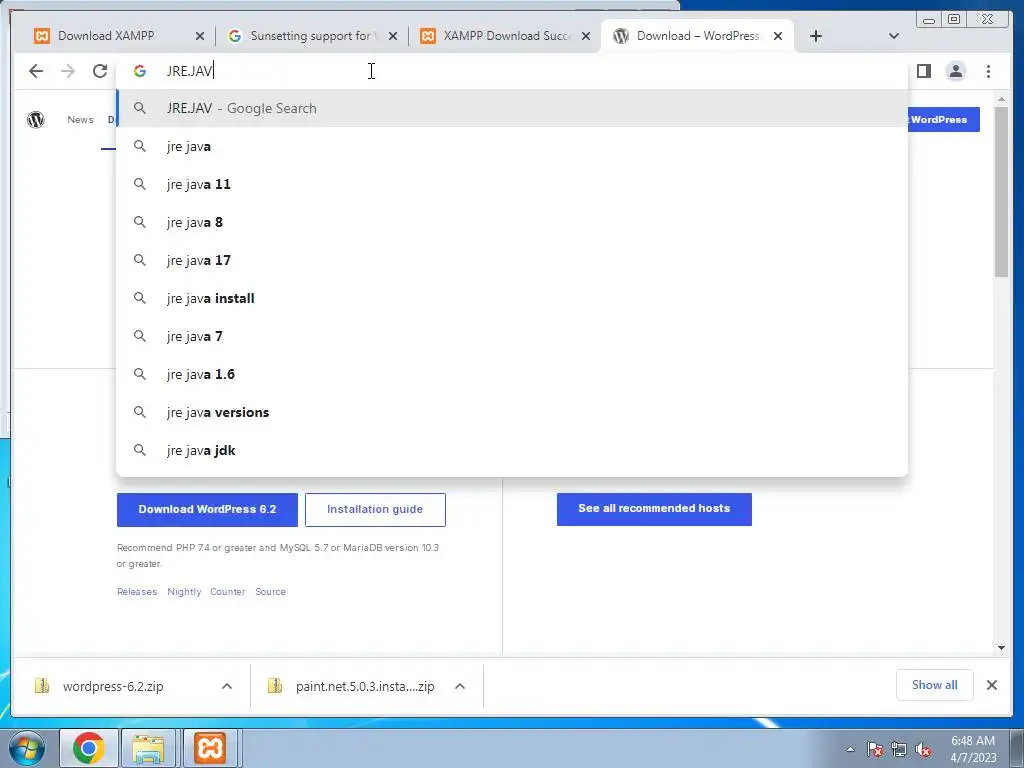The image size is (1024, 768).
Task: Choose the "jre java install" suggestion
Action: (x=512, y=298)
